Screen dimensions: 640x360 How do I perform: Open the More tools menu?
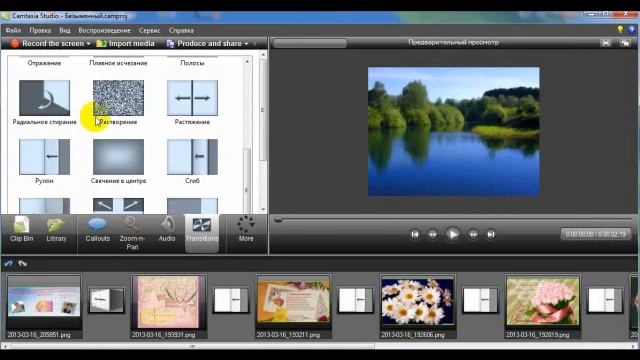click(x=246, y=229)
